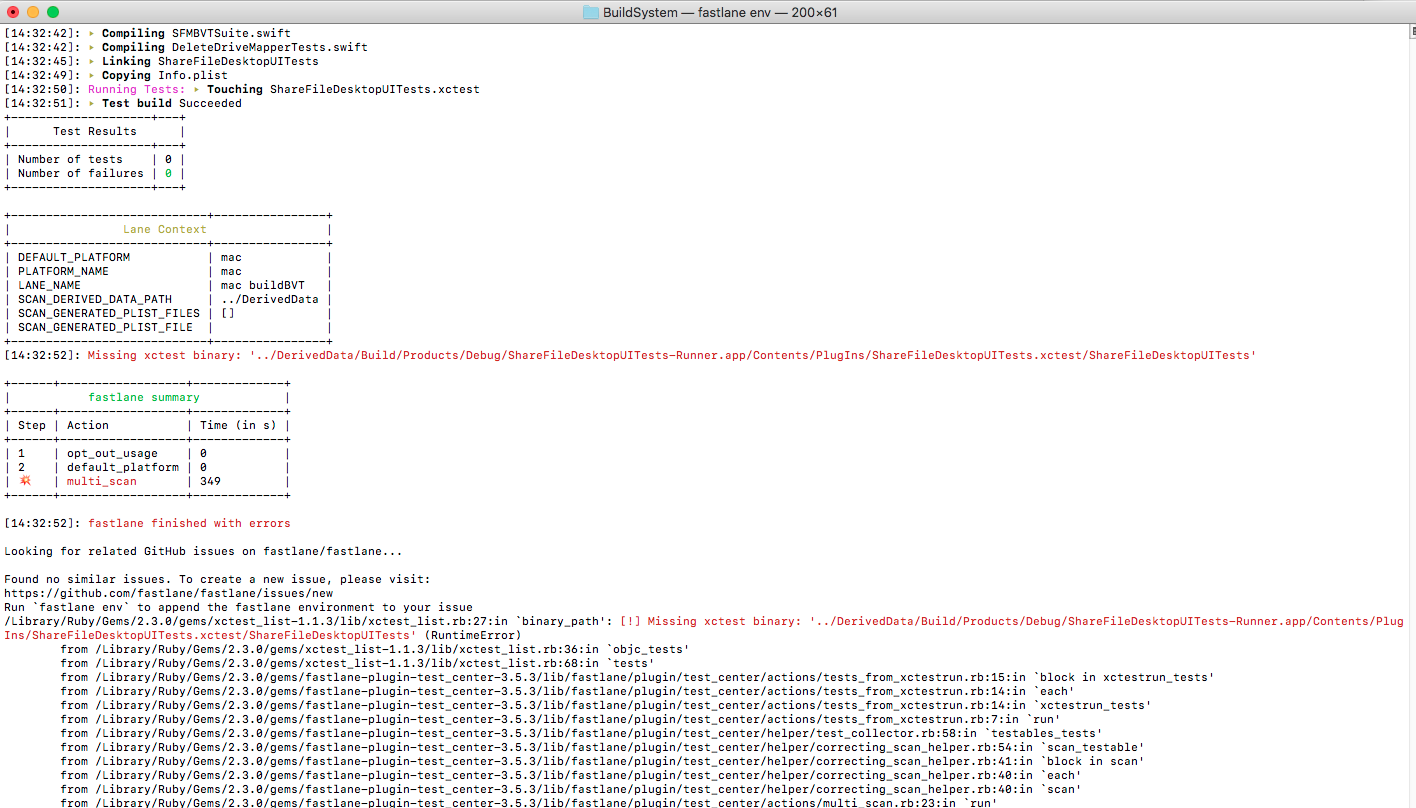Click the 'opt_out_usage' step row
This screenshot has height=808, width=1416.
tap(147, 453)
